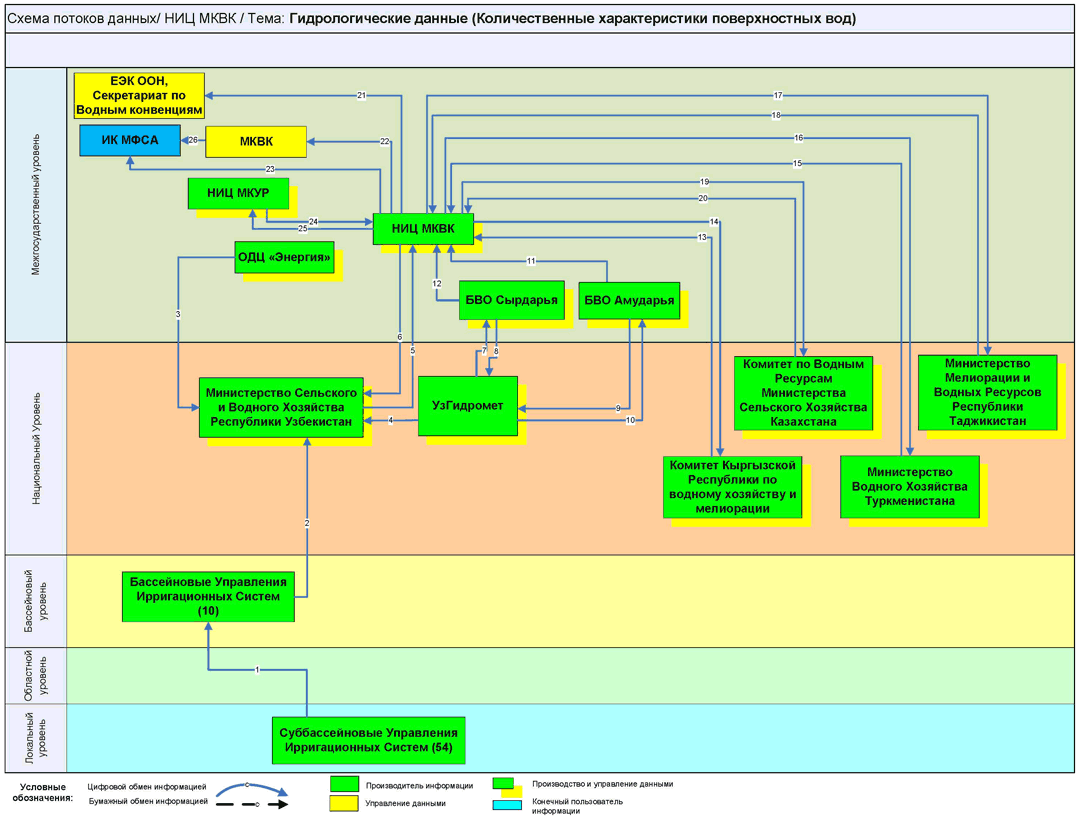Viewport: 1079px width, 819px height.
Task: Click the ОДЦ «Энергия» node
Action: click(x=284, y=257)
